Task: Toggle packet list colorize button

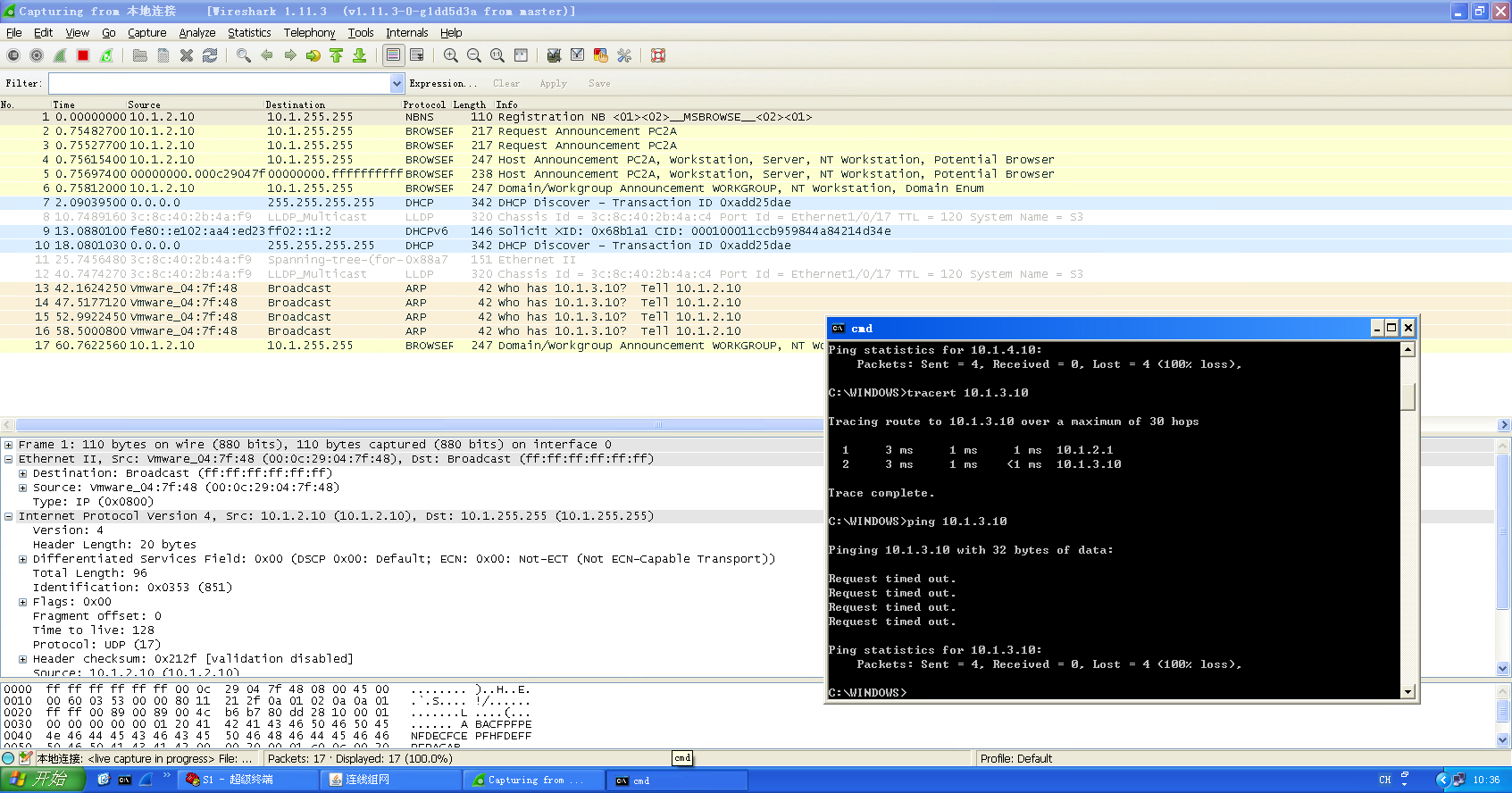Action: point(394,55)
